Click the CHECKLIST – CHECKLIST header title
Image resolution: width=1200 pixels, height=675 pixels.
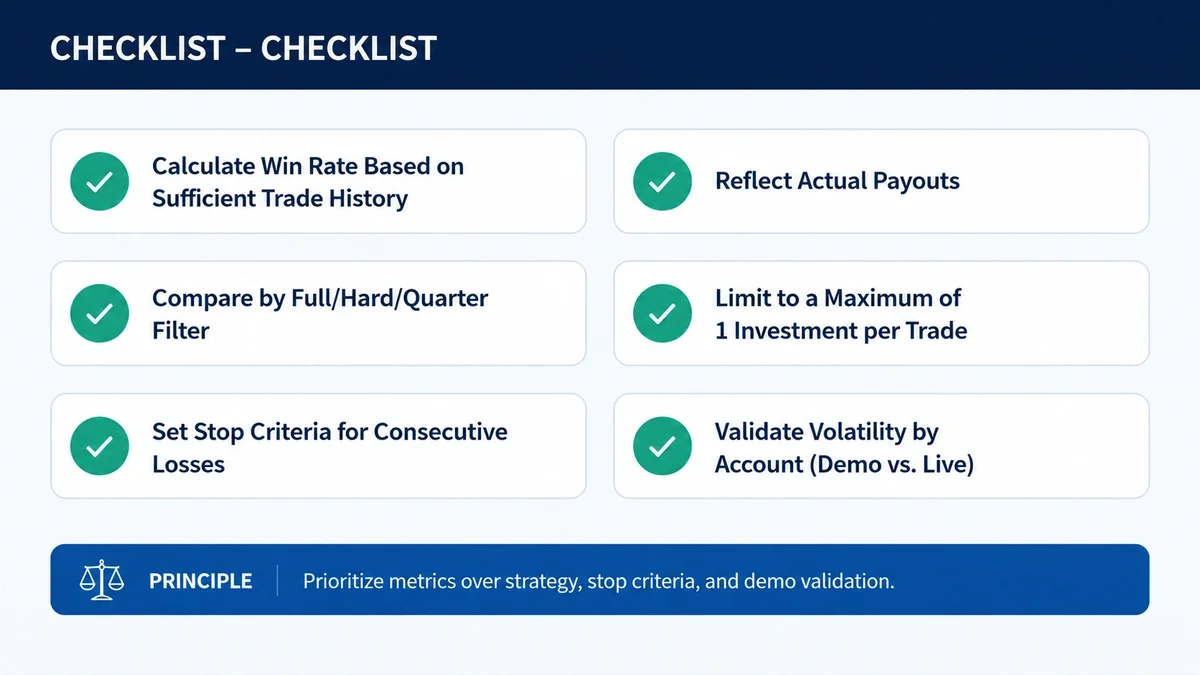243,48
